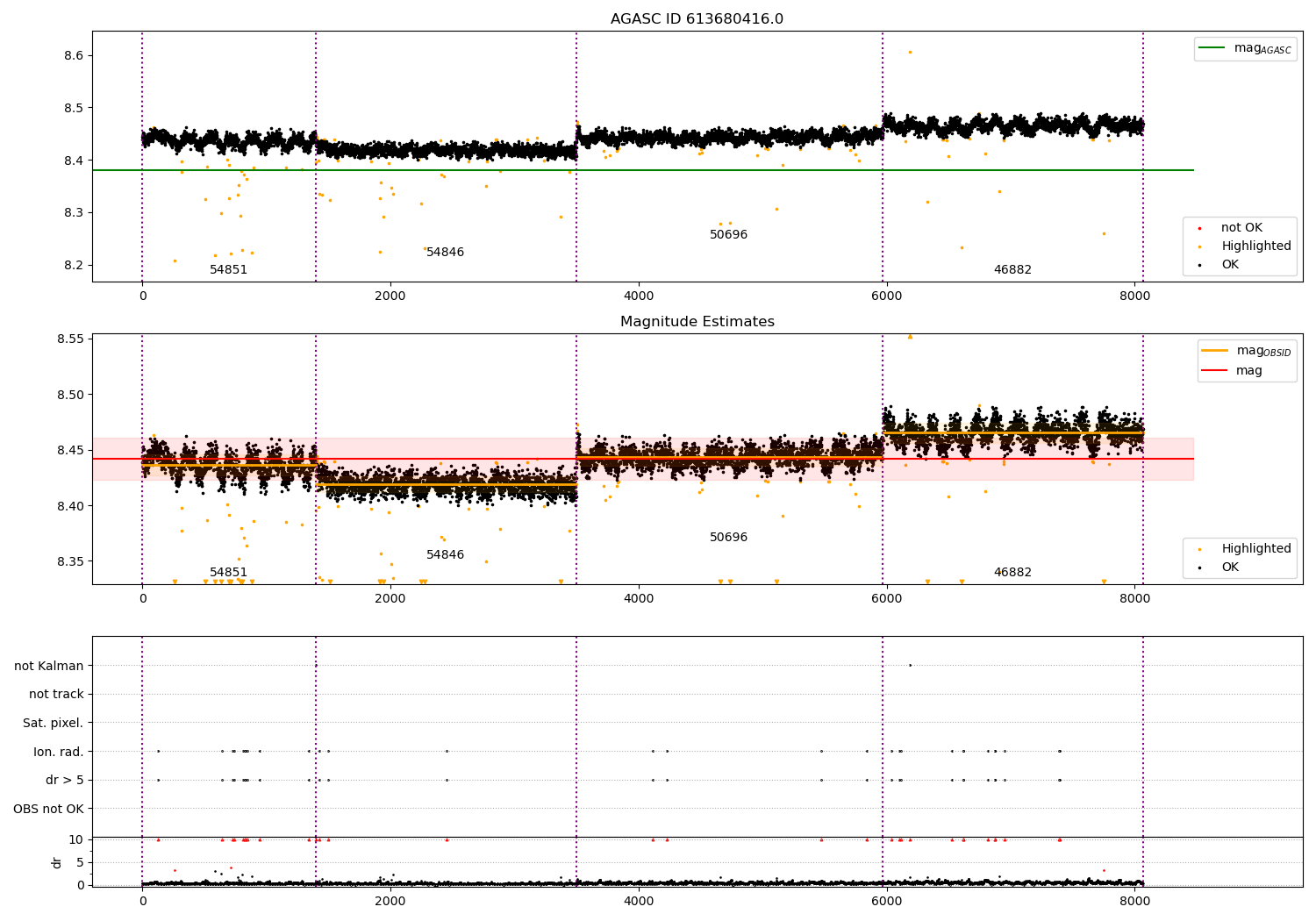The image size is (1316, 921).
Task: Click the '8.6' y-axis tick label
Action: point(74,55)
